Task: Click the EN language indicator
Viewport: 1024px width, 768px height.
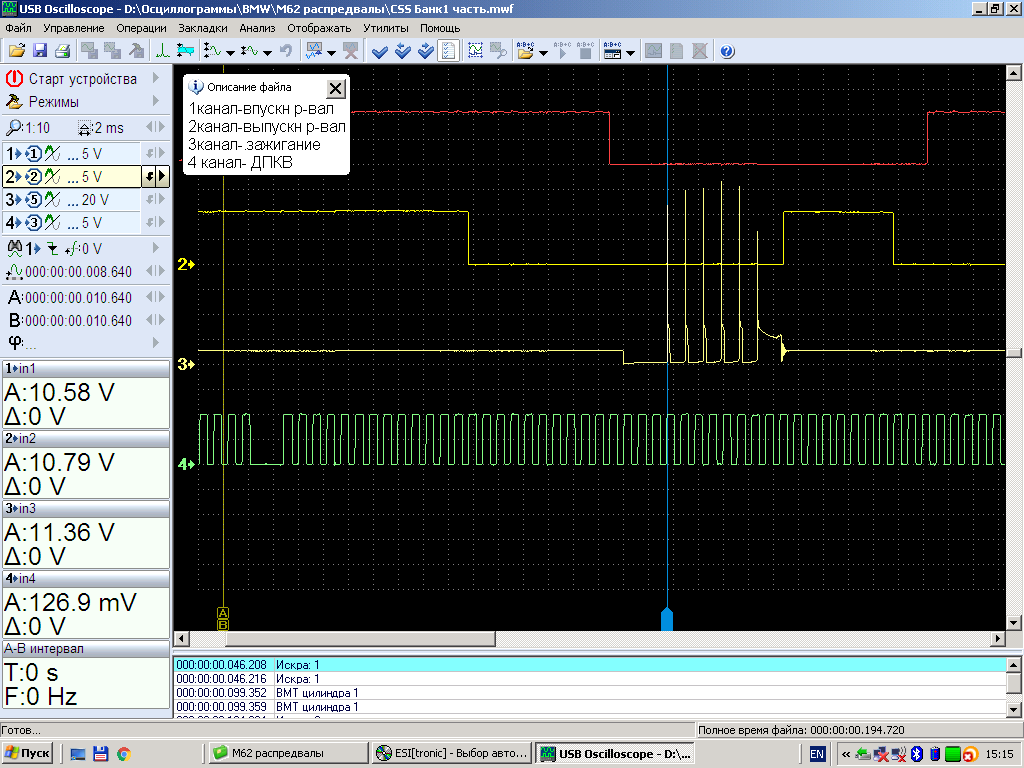Action: tap(816, 754)
